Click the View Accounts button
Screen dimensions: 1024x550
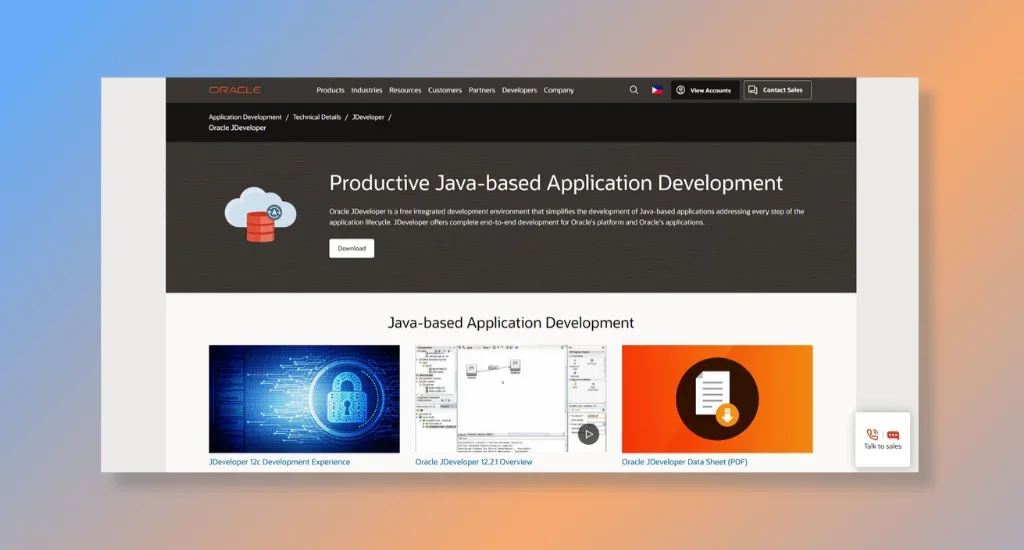tap(704, 90)
